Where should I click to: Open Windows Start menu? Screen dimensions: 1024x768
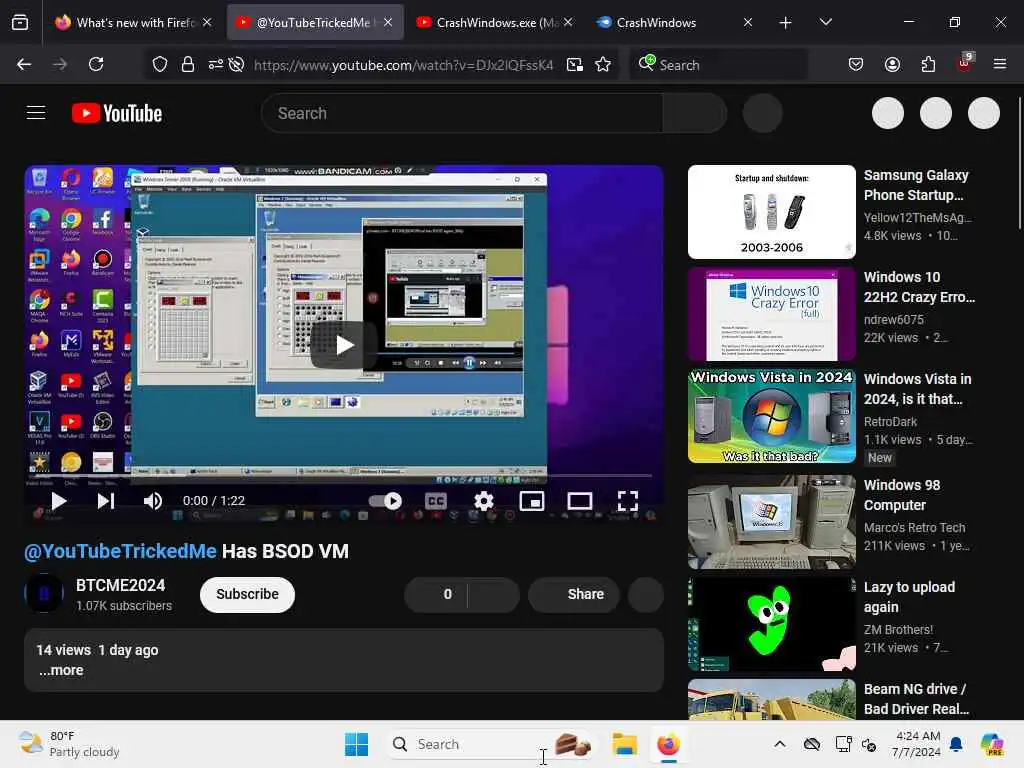357,744
